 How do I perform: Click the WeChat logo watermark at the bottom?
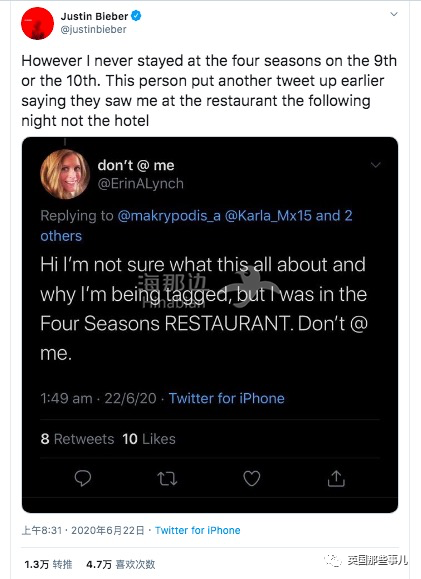click(333, 560)
